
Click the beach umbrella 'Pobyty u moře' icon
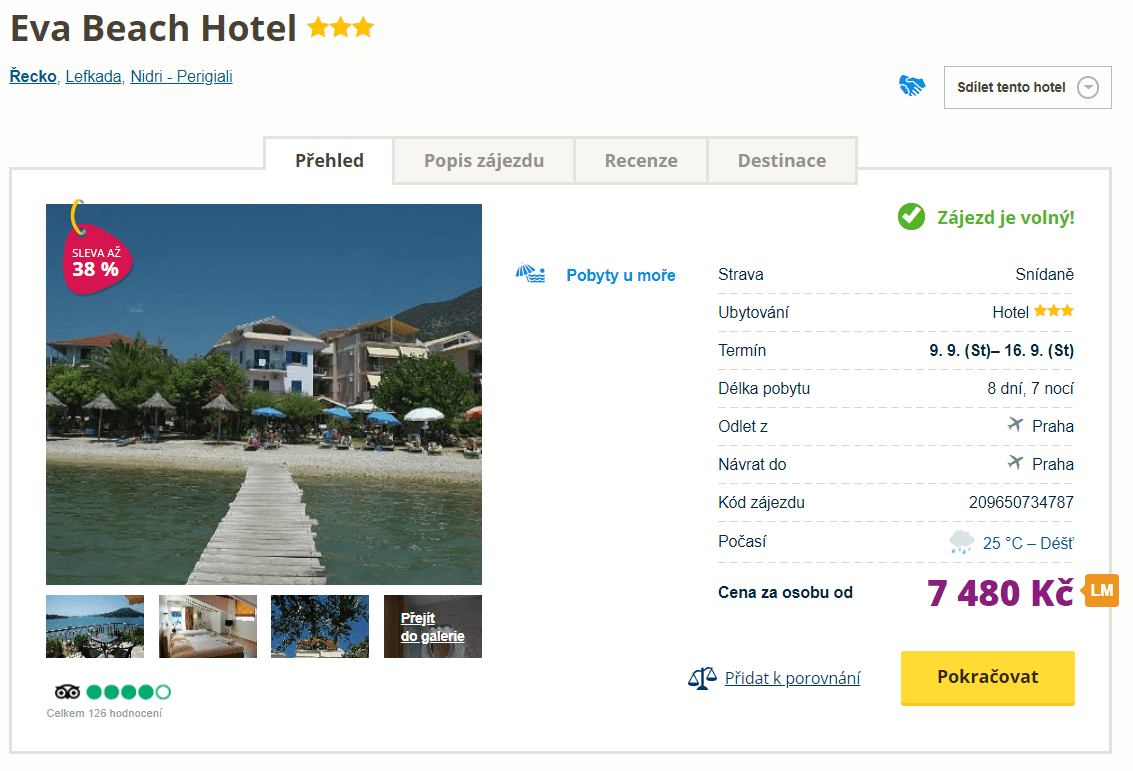tap(530, 274)
